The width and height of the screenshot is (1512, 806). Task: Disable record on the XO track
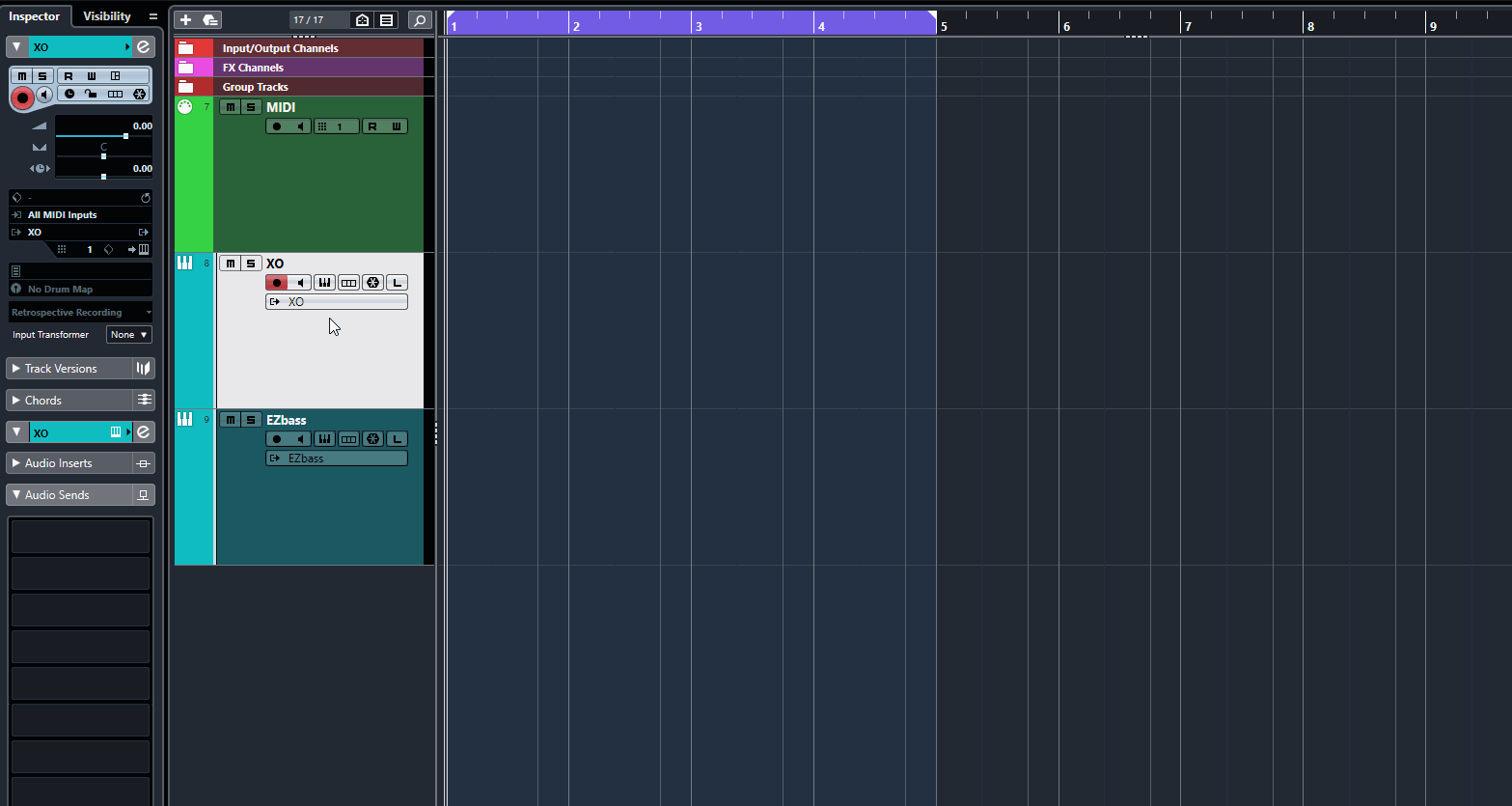(277, 283)
